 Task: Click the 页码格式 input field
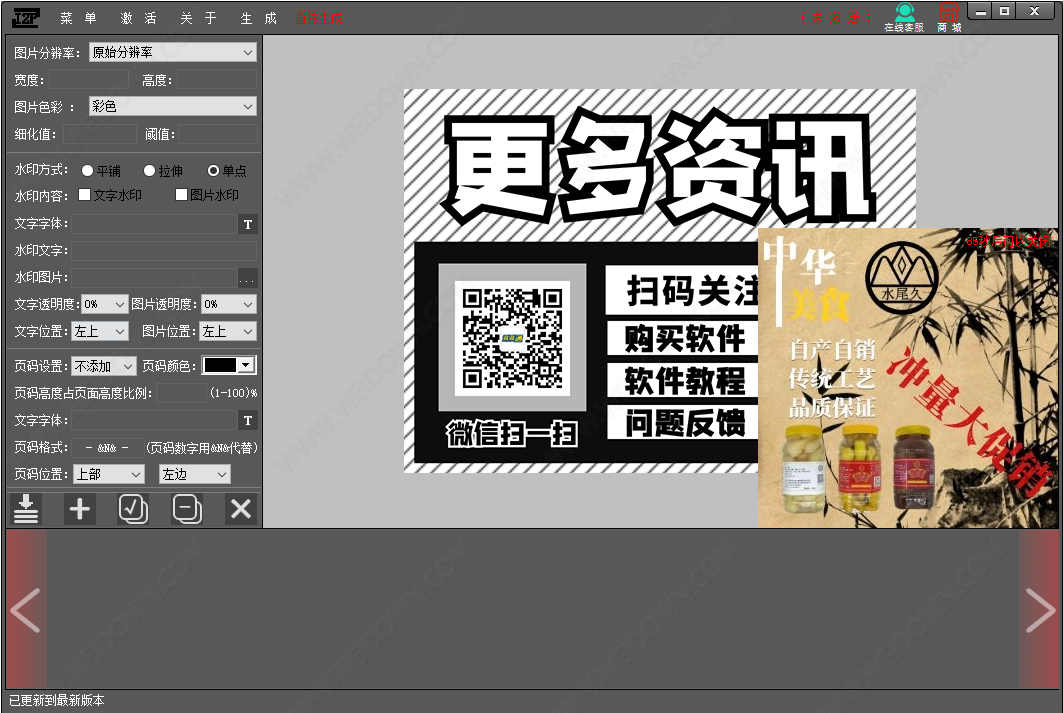[x=106, y=448]
